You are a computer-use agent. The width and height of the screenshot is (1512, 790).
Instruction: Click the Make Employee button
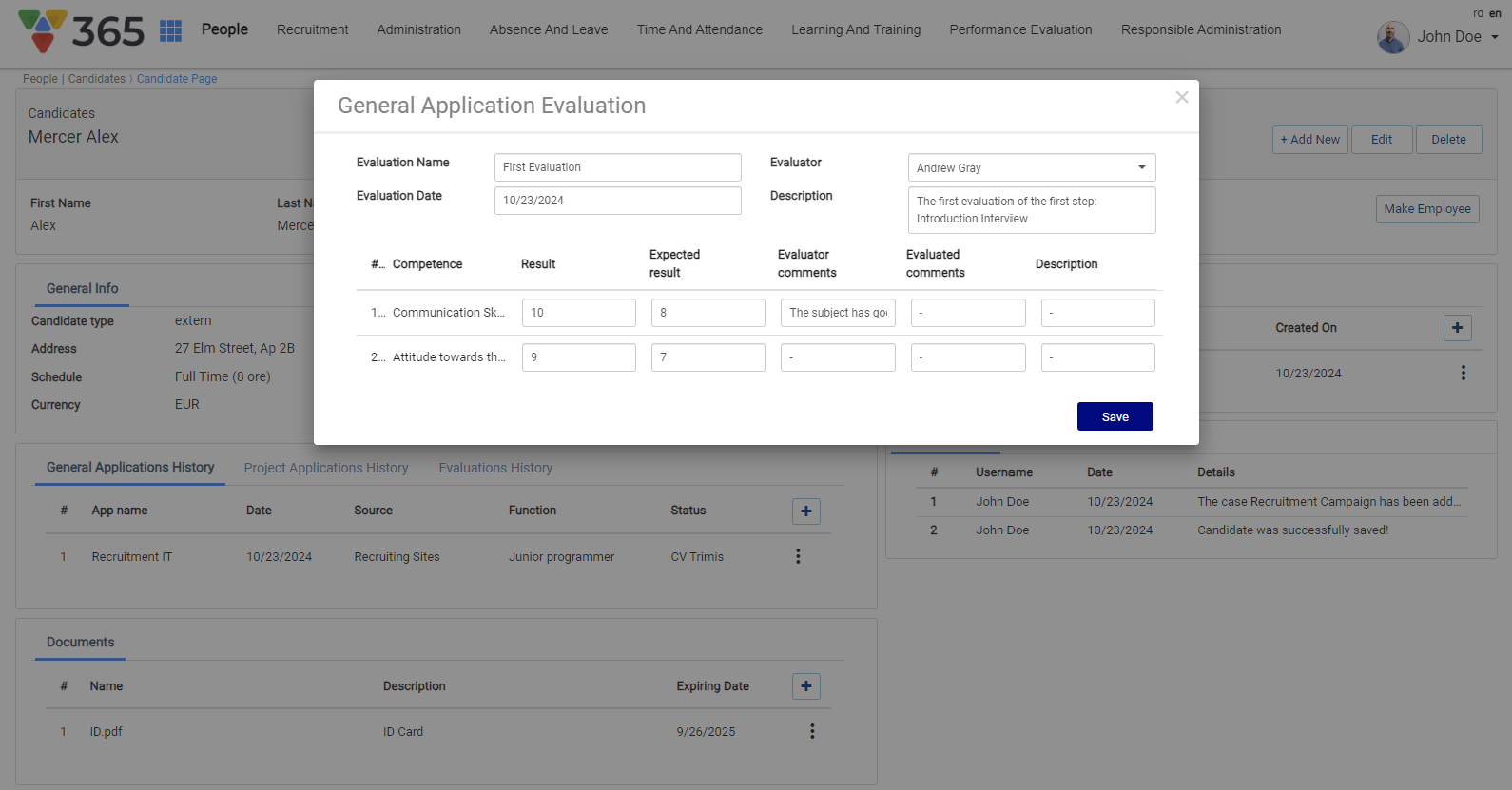[x=1426, y=209]
